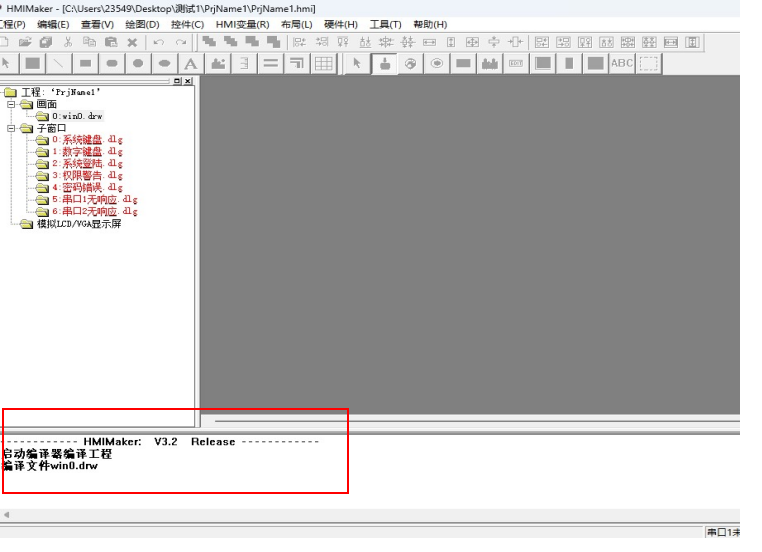Redo the last undone action
The image size is (762, 552).
pyautogui.click(x=181, y=42)
